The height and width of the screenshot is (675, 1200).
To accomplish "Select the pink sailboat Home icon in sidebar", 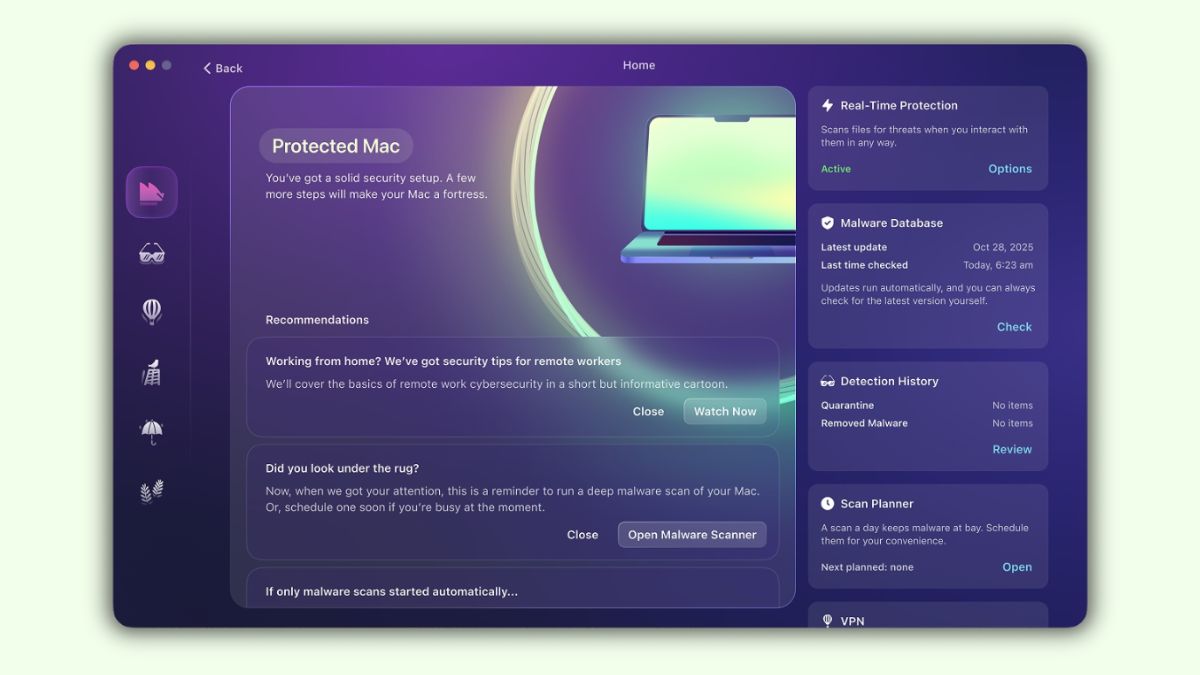I will [x=152, y=192].
